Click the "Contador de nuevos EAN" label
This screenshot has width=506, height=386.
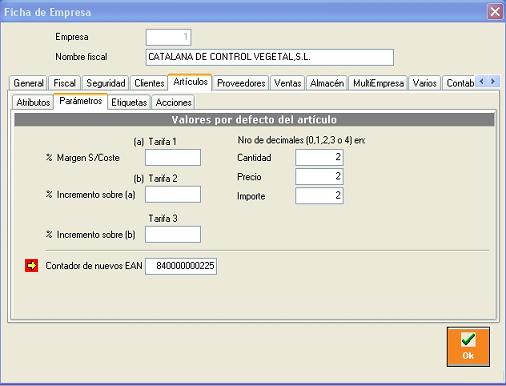(x=94, y=266)
